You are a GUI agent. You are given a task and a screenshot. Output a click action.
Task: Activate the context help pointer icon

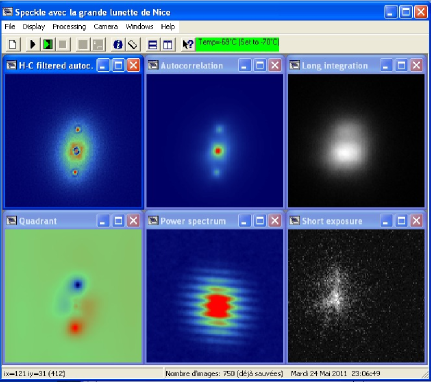point(188,44)
